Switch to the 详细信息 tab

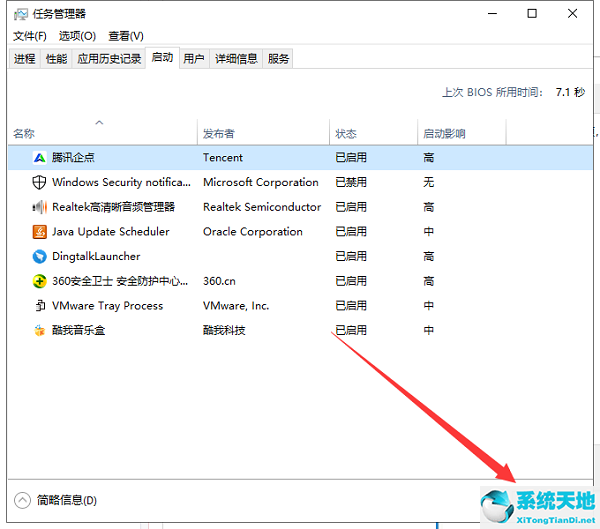[236, 59]
